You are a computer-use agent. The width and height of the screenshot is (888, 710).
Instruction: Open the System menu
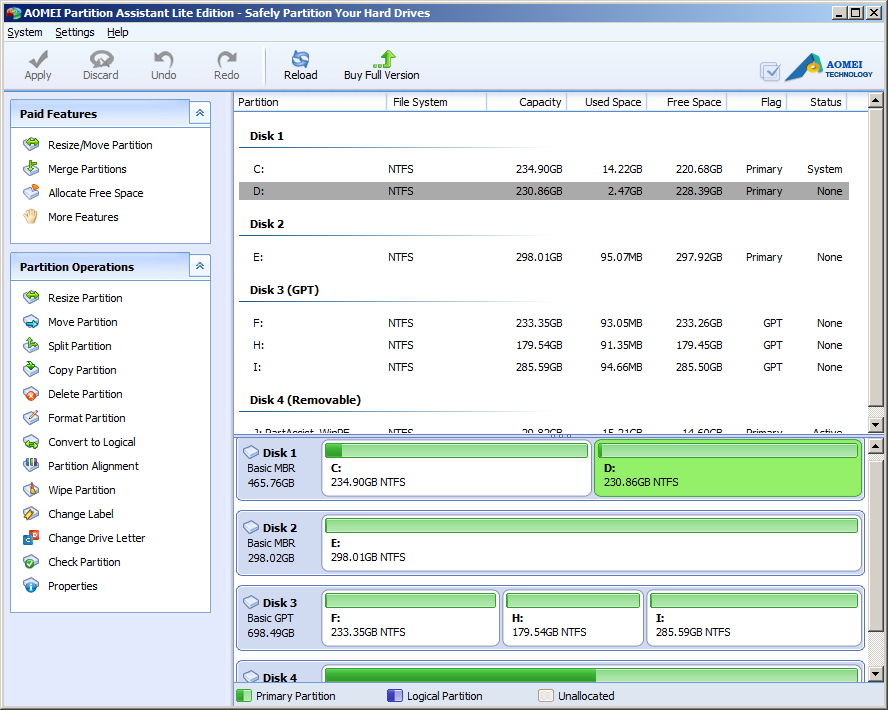click(x=25, y=32)
